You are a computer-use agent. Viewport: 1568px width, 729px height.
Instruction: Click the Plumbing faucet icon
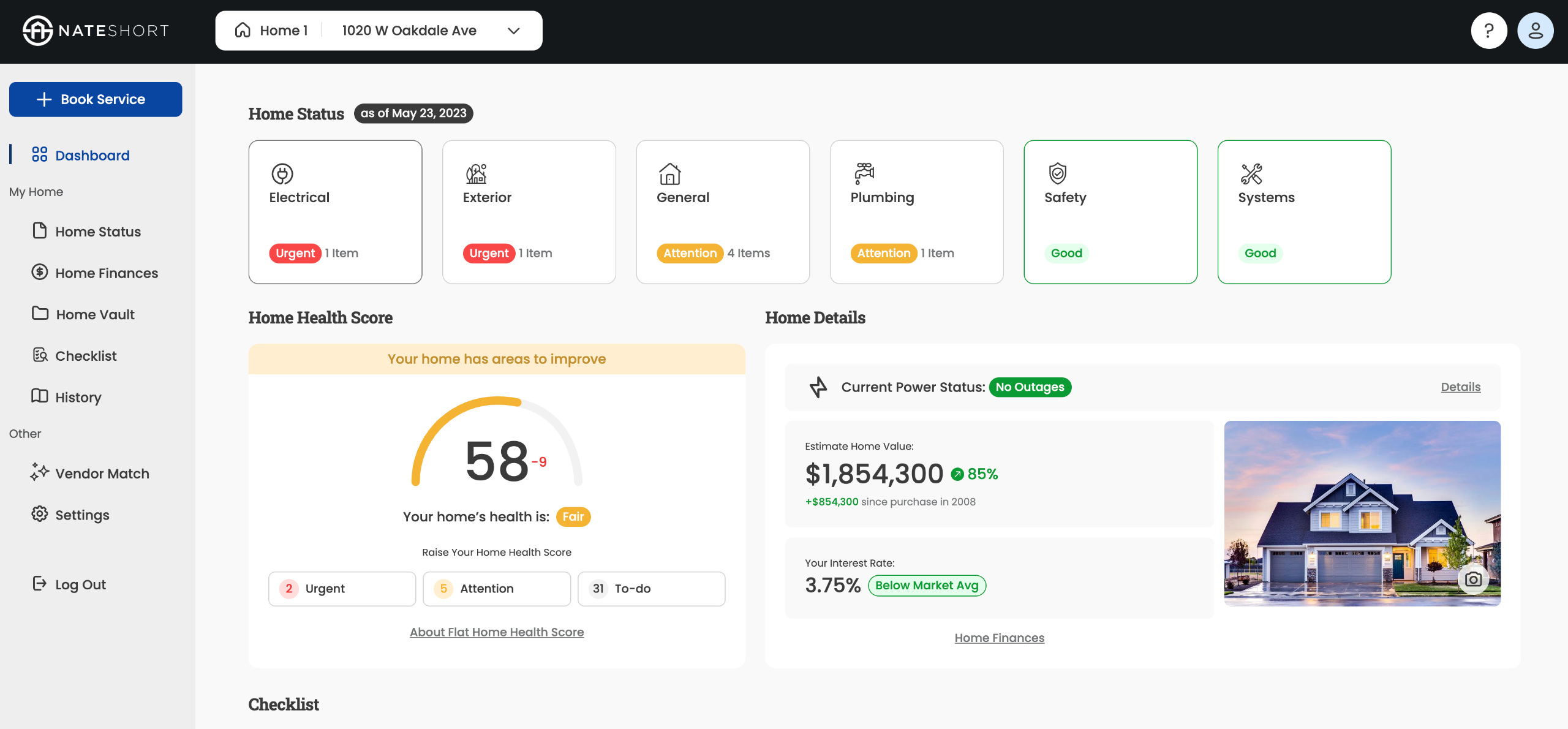pos(864,173)
